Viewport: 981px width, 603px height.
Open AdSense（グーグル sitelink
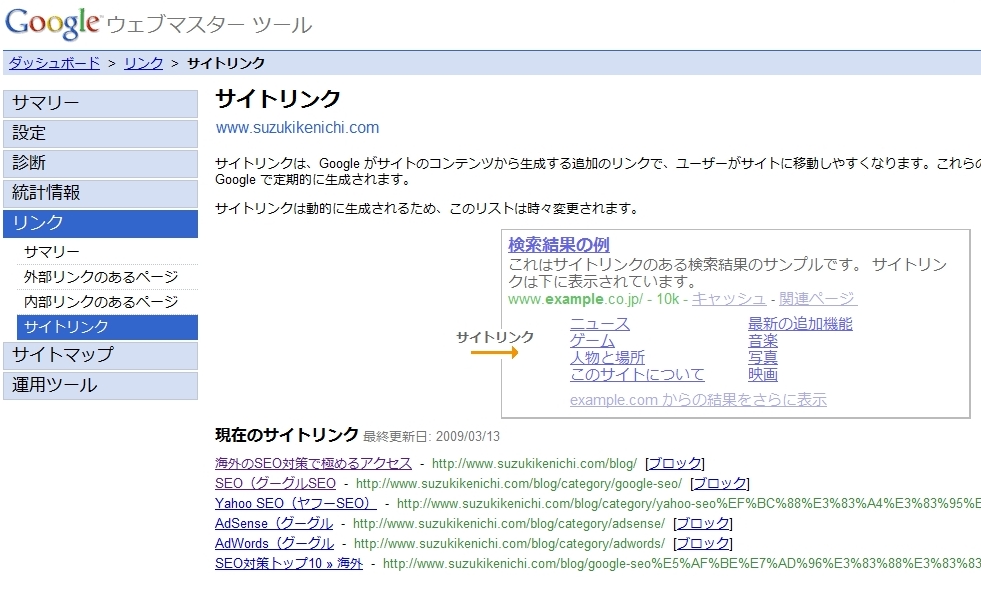(274, 524)
